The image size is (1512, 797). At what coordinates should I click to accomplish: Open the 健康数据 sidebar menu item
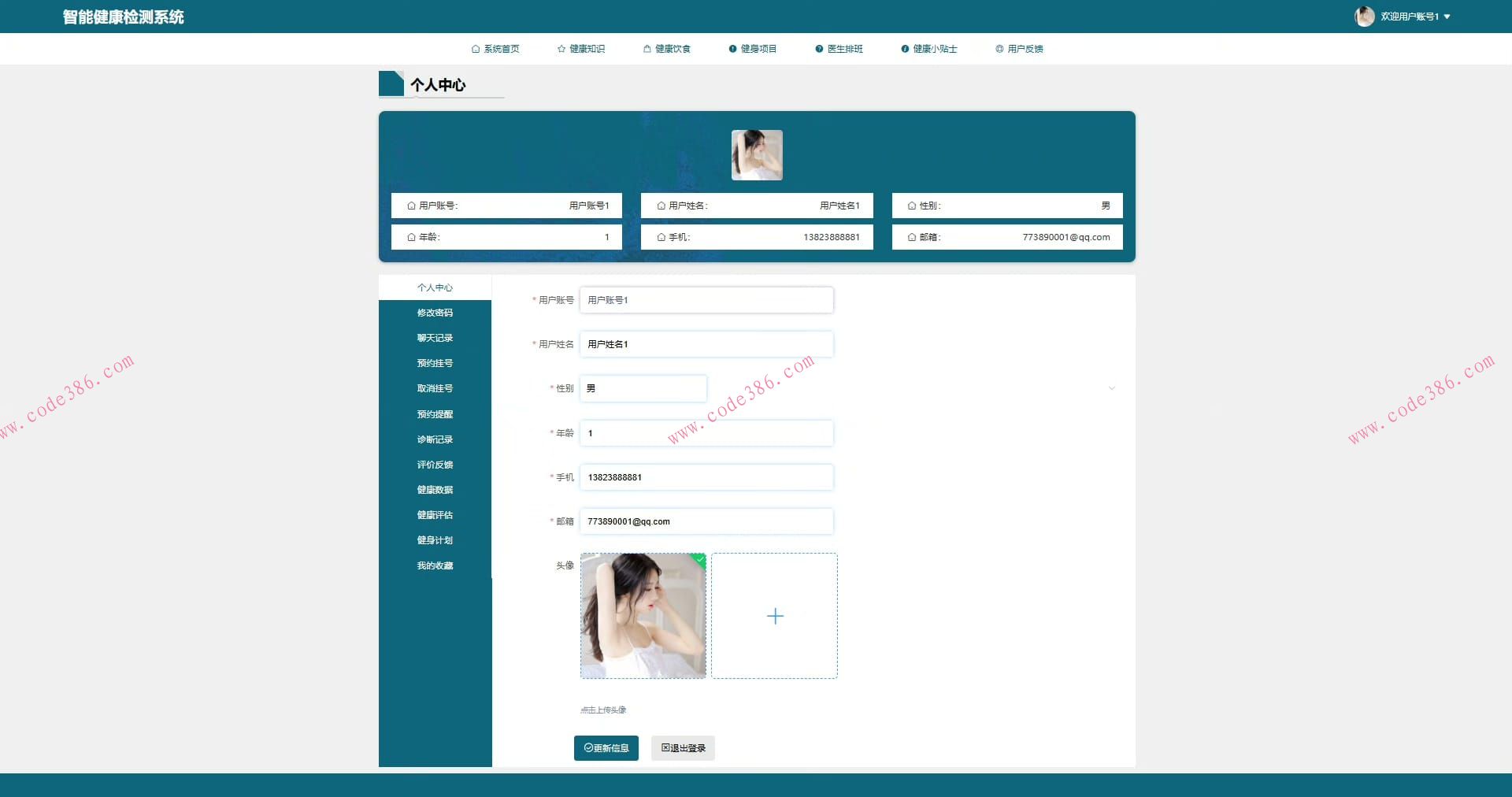click(435, 490)
